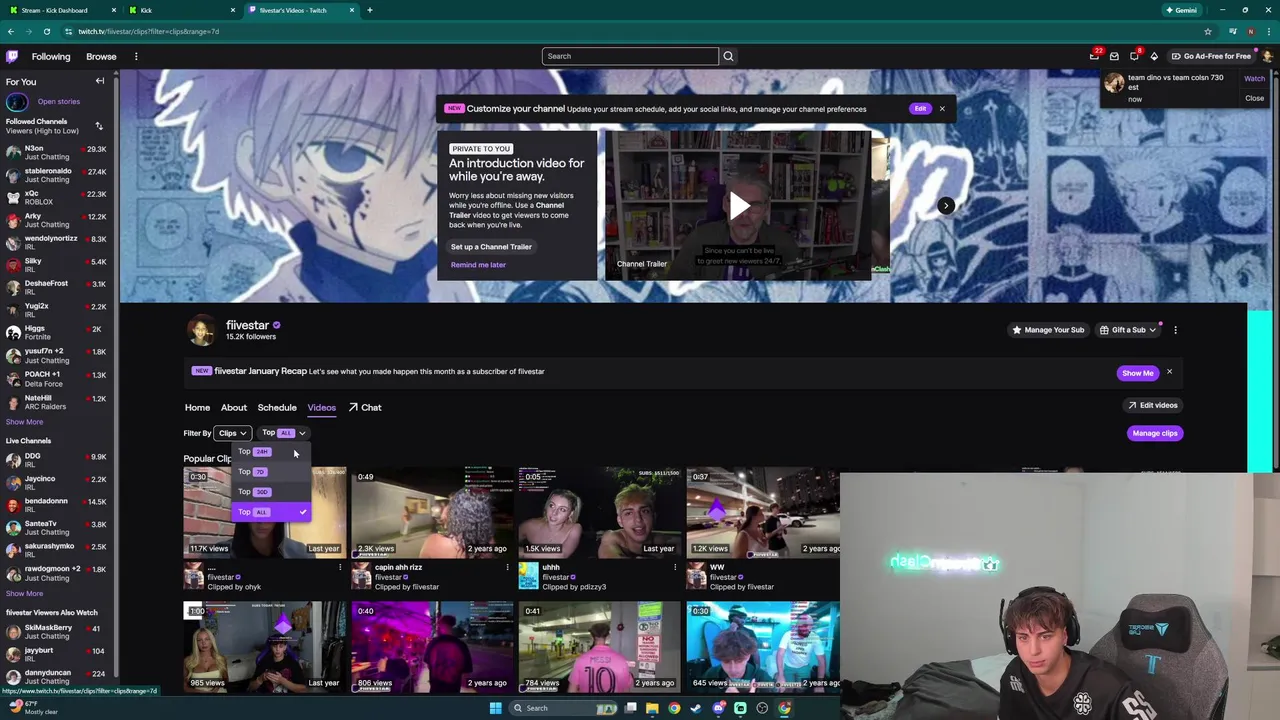Image resolution: width=1280 pixels, height=720 pixels.
Task: Open the Clips filter dropdown
Action: [232, 433]
